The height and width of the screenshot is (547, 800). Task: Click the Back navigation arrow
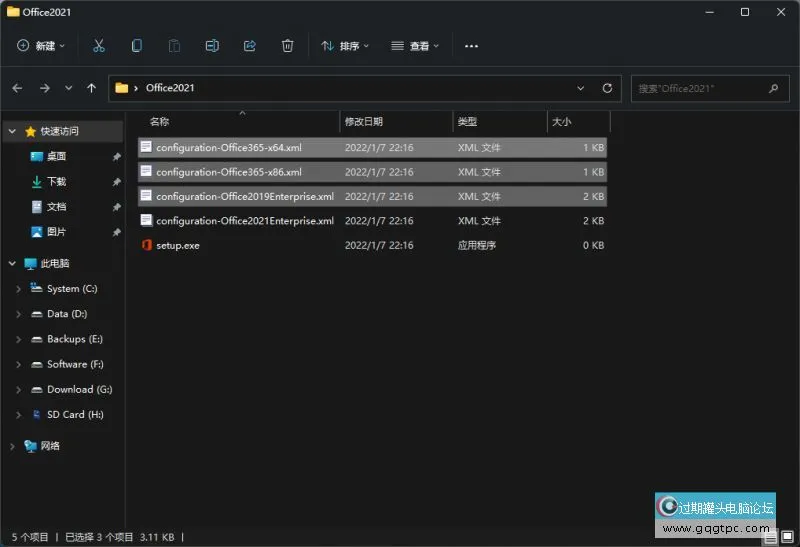tap(18, 88)
